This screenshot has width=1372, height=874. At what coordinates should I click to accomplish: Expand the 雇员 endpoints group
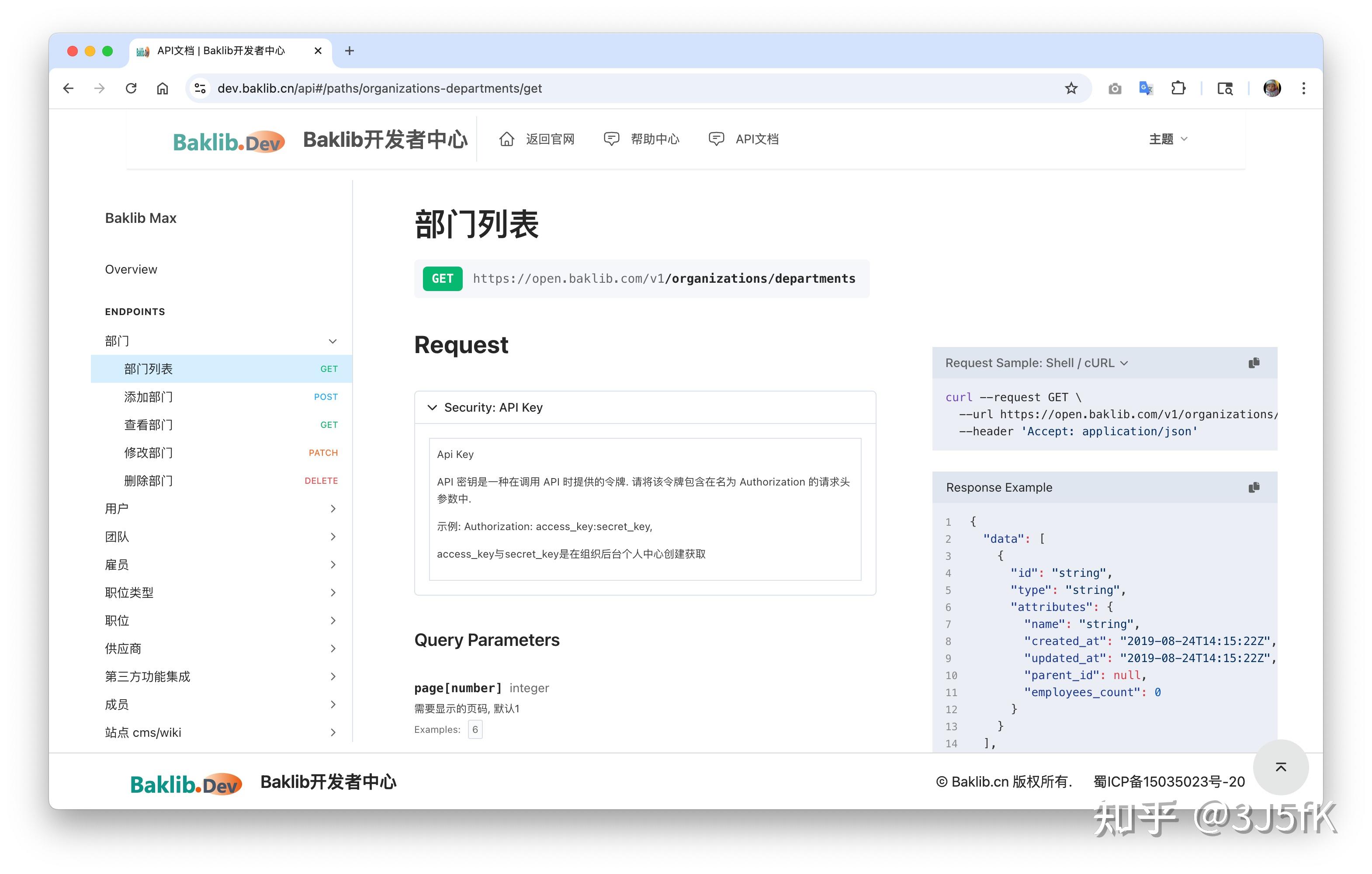click(221, 564)
